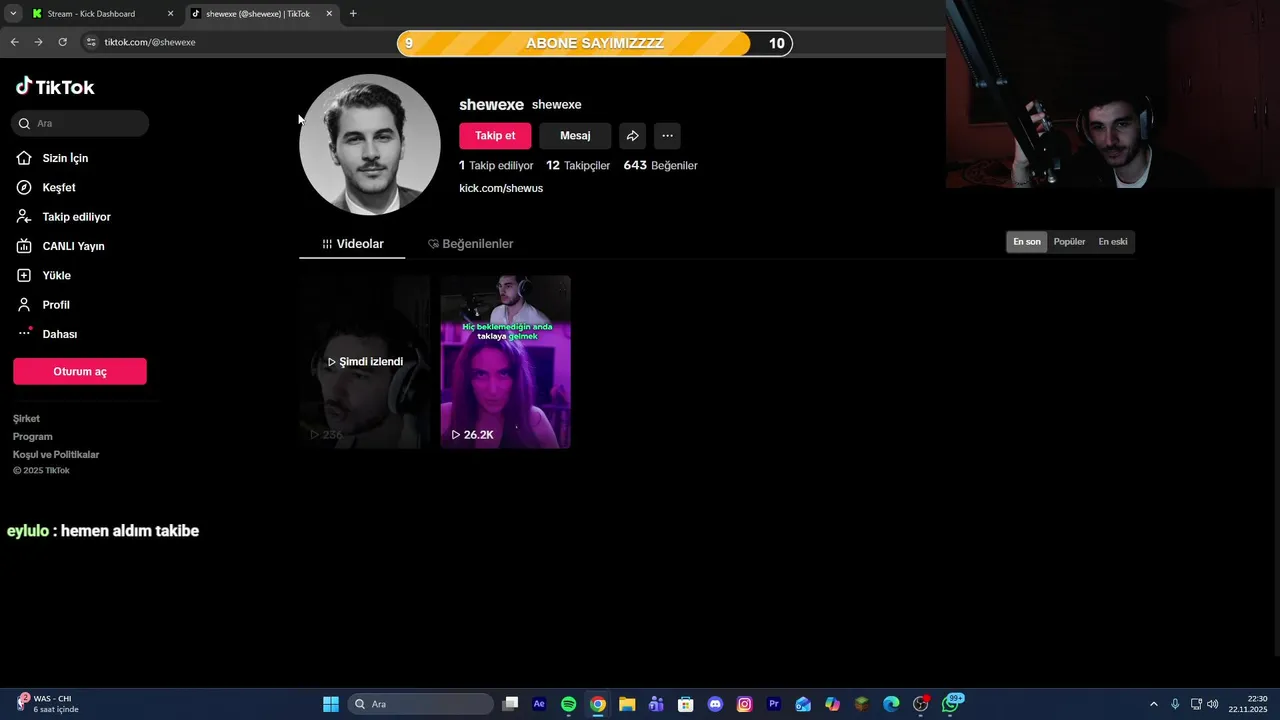
Task: Switch to the Beğenilenler tab
Action: pos(470,244)
